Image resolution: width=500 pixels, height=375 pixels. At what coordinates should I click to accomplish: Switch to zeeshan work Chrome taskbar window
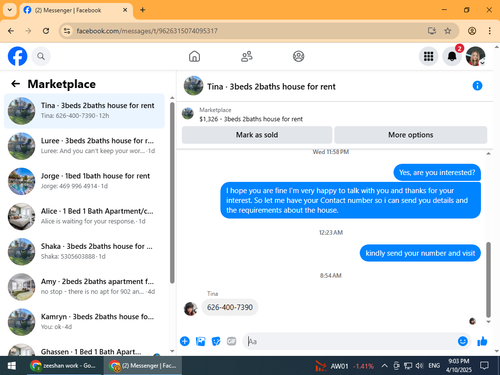63,366
